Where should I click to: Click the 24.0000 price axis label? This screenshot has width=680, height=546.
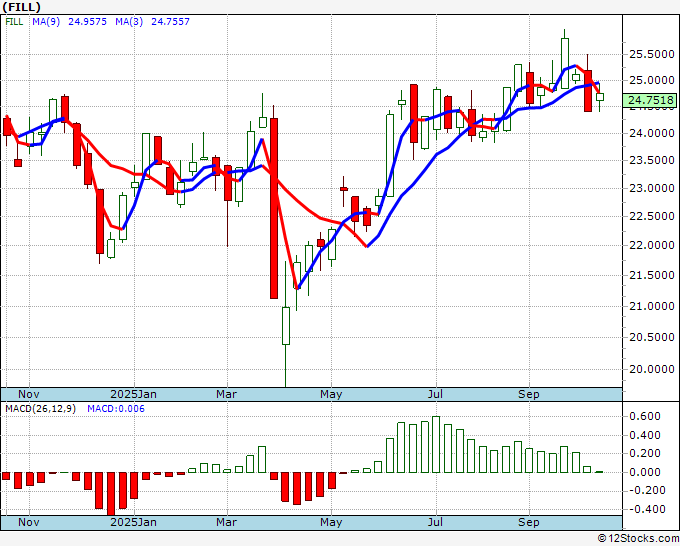tap(652, 133)
